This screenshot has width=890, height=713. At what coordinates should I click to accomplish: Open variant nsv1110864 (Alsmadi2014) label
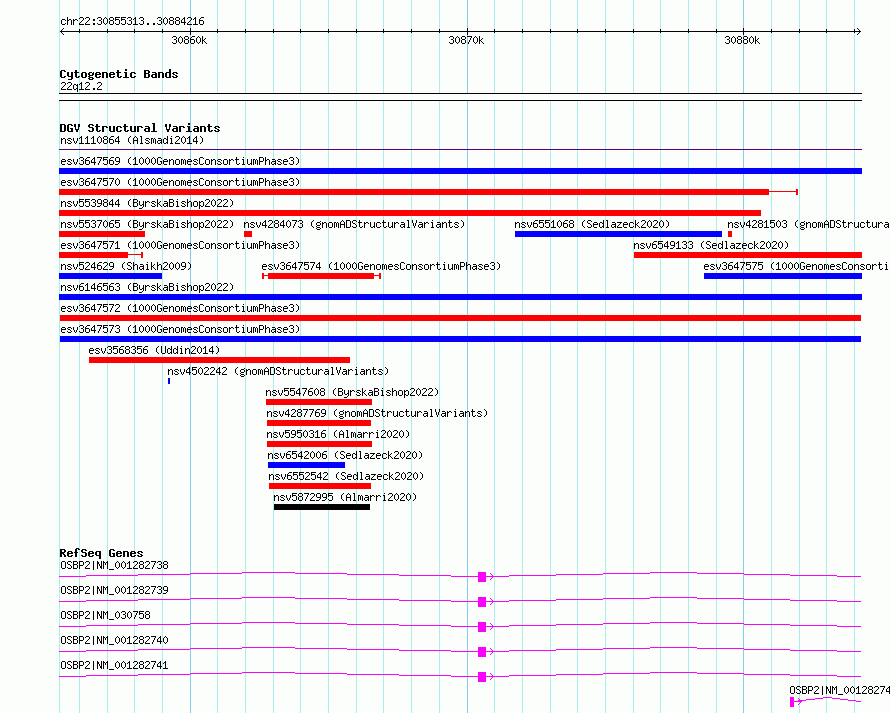point(132,140)
